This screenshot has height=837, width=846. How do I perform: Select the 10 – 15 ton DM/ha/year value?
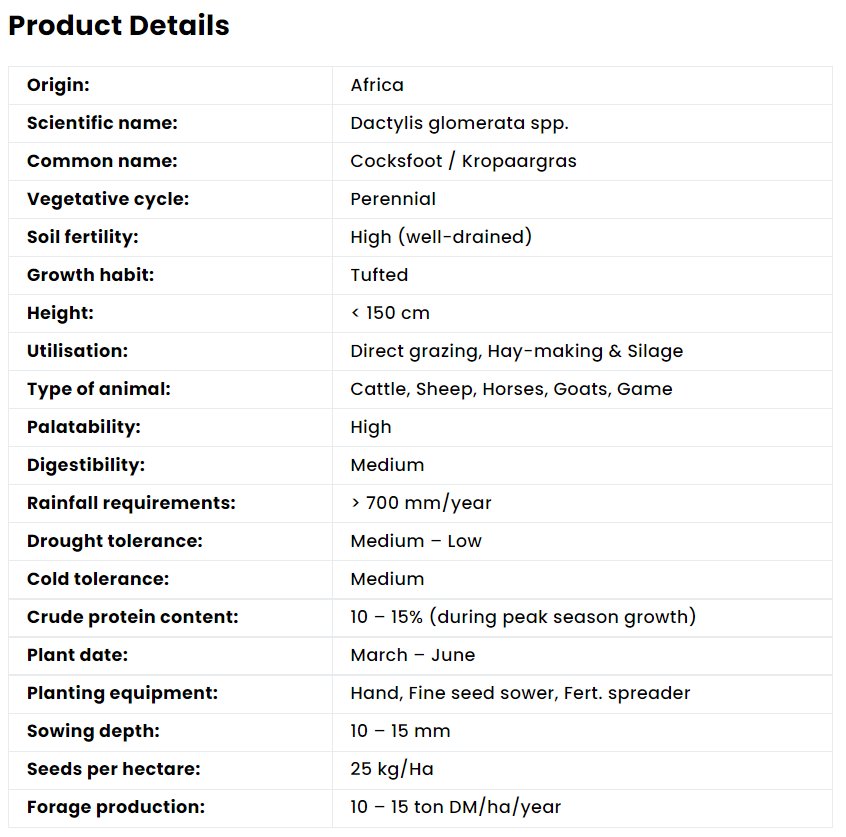[x=456, y=807]
